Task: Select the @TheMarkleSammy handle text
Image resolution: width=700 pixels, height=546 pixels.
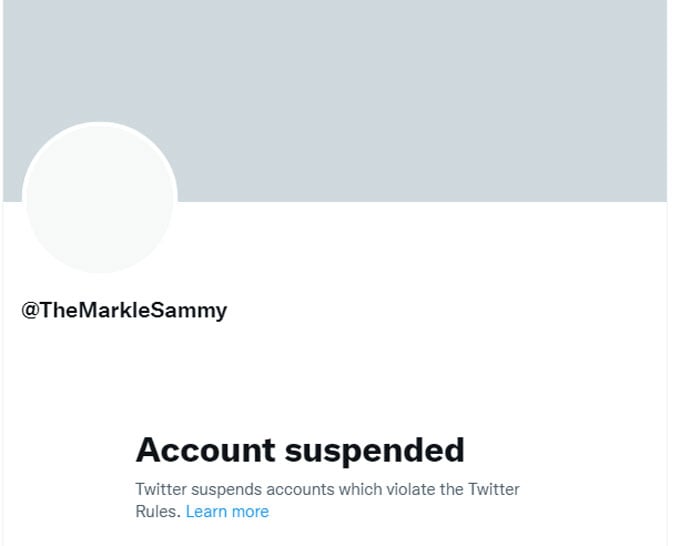Action: pyautogui.click(x=124, y=310)
